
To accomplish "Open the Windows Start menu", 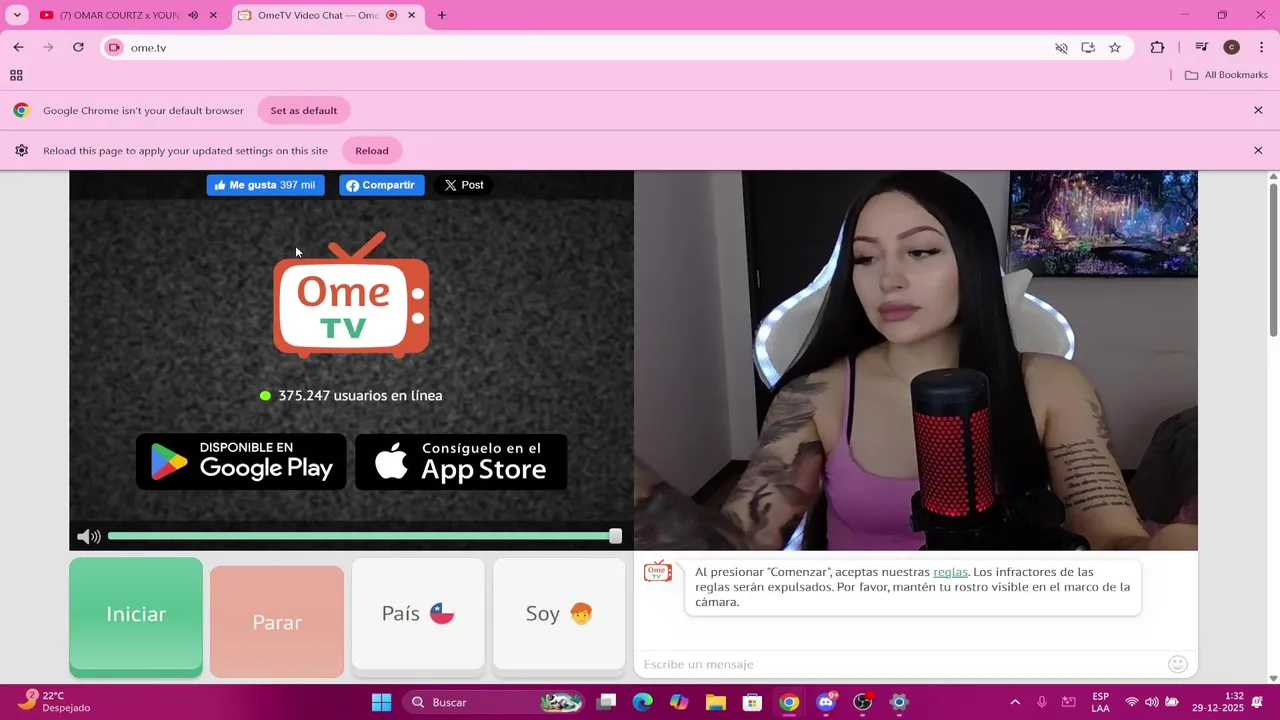I will [x=381, y=702].
